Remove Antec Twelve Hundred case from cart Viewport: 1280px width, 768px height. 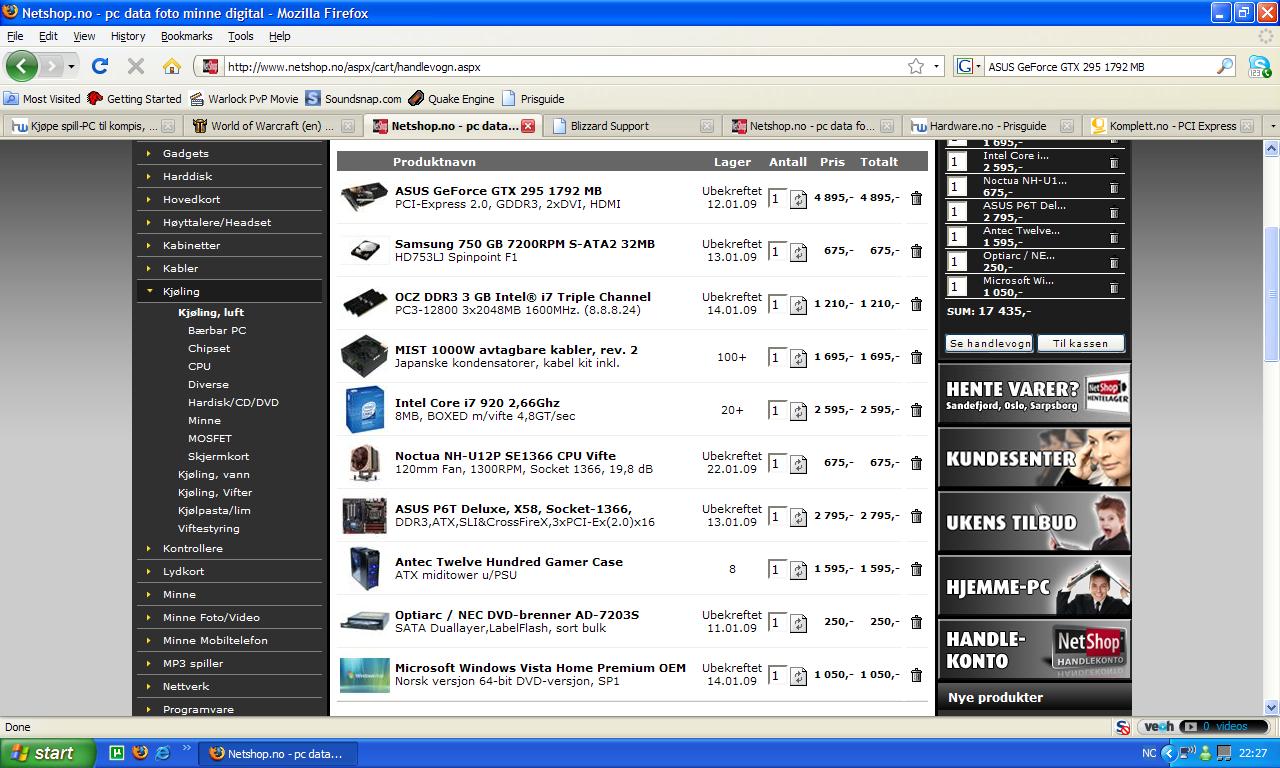click(916, 569)
